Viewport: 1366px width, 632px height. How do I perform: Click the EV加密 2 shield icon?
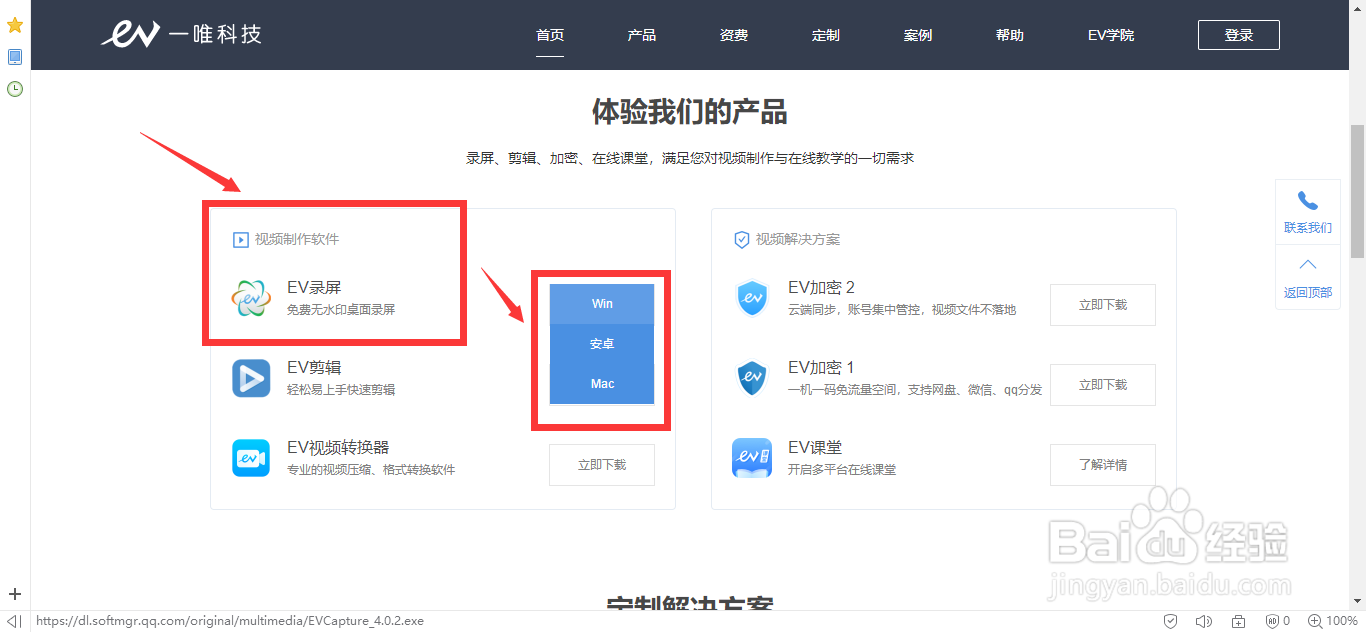[x=751, y=299]
